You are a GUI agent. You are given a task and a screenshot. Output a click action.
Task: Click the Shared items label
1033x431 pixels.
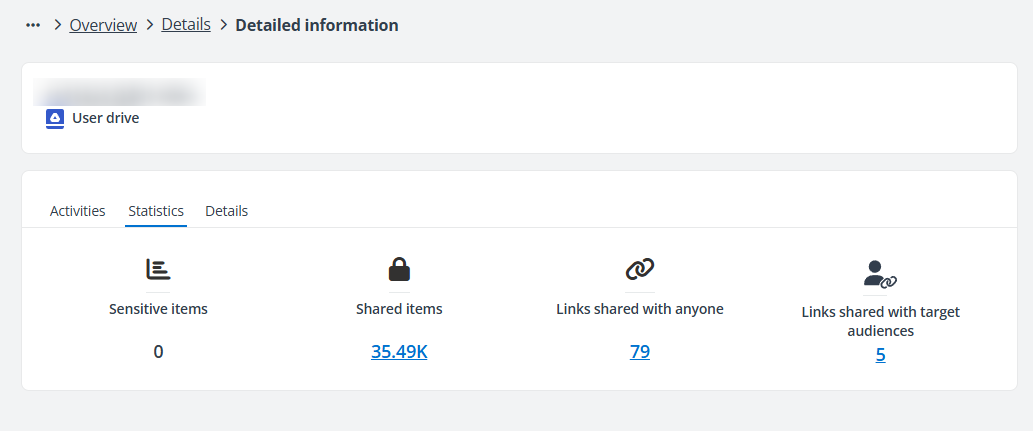tap(399, 309)
